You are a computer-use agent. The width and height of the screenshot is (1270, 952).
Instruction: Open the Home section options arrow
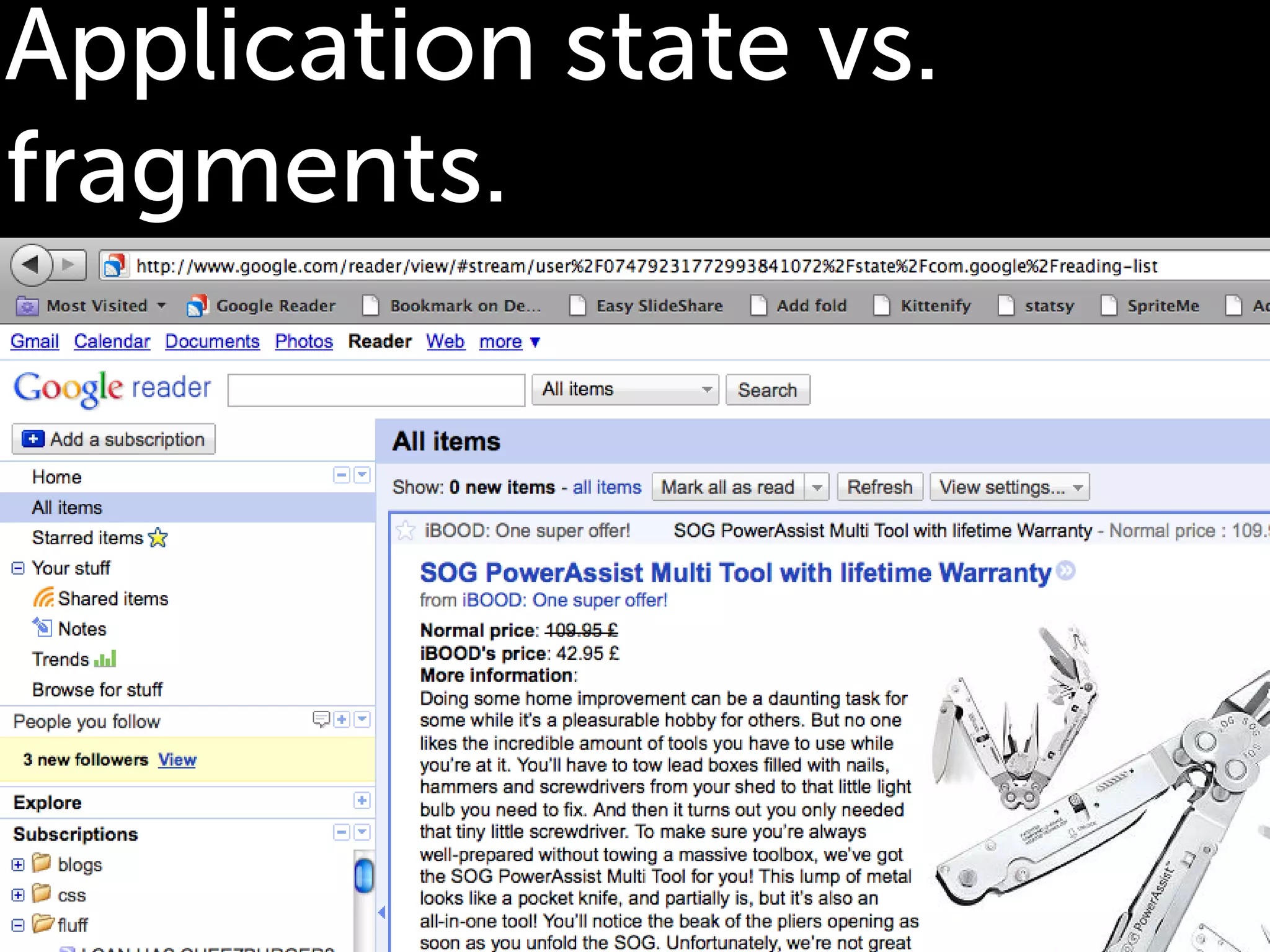[x=362, y=475]
